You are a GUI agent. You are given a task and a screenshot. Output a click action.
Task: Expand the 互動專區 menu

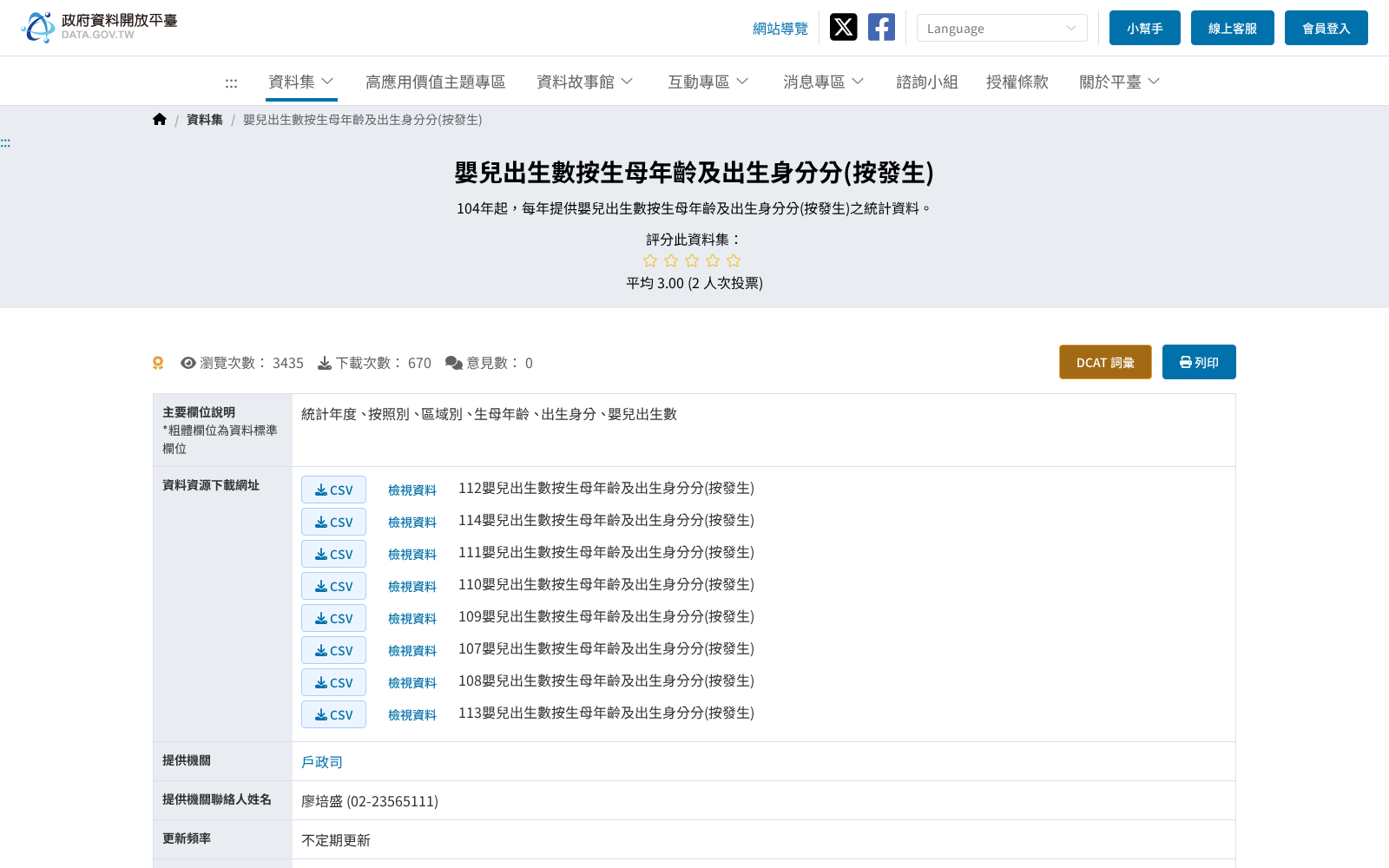(708, 82)
